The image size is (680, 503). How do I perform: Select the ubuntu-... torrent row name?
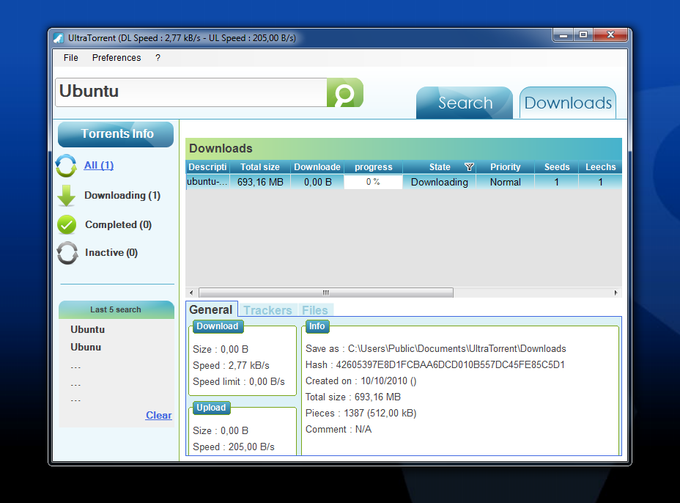(x=207, y=182)
